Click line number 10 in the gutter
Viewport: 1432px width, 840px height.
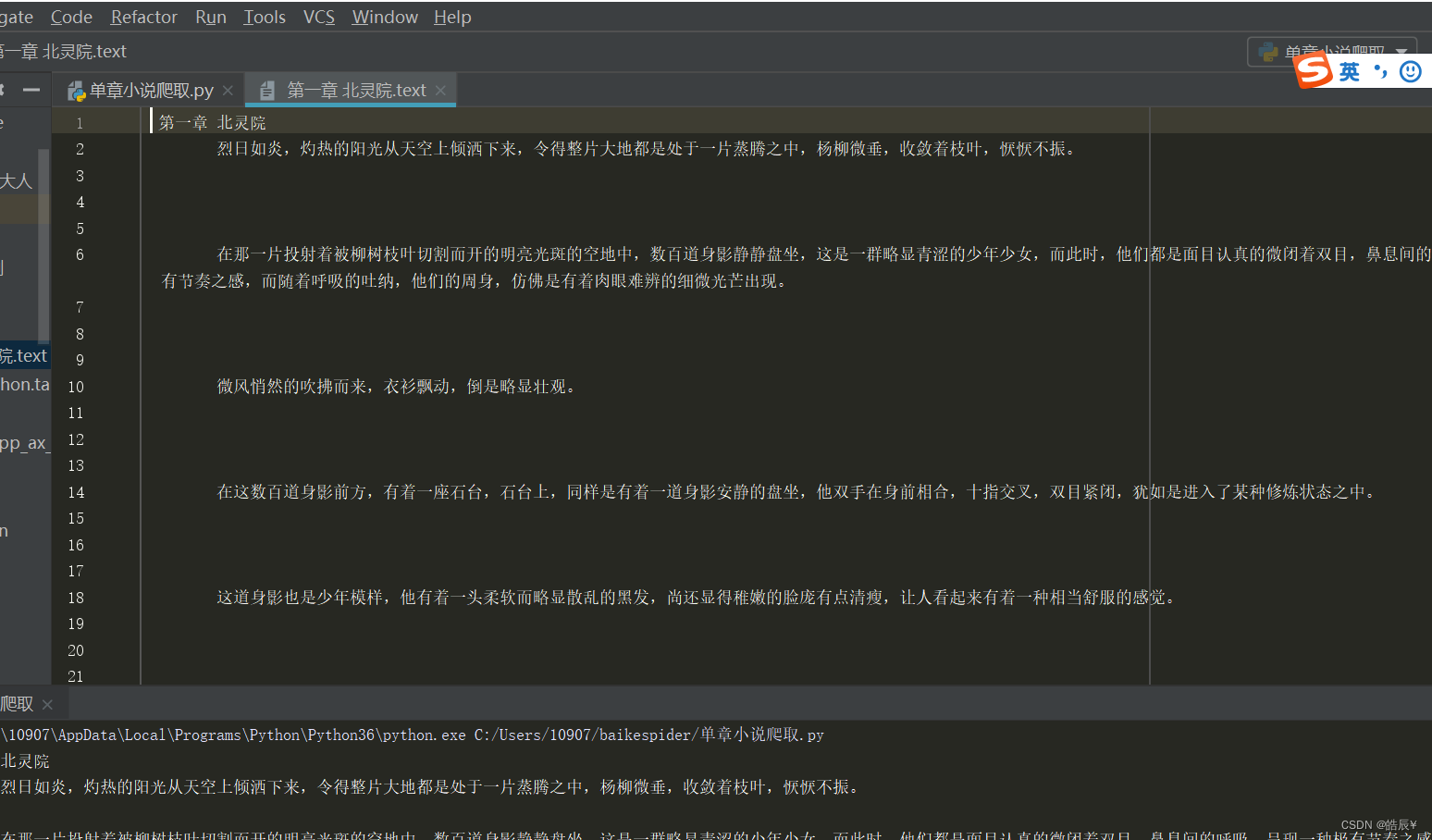coord(76,387)
